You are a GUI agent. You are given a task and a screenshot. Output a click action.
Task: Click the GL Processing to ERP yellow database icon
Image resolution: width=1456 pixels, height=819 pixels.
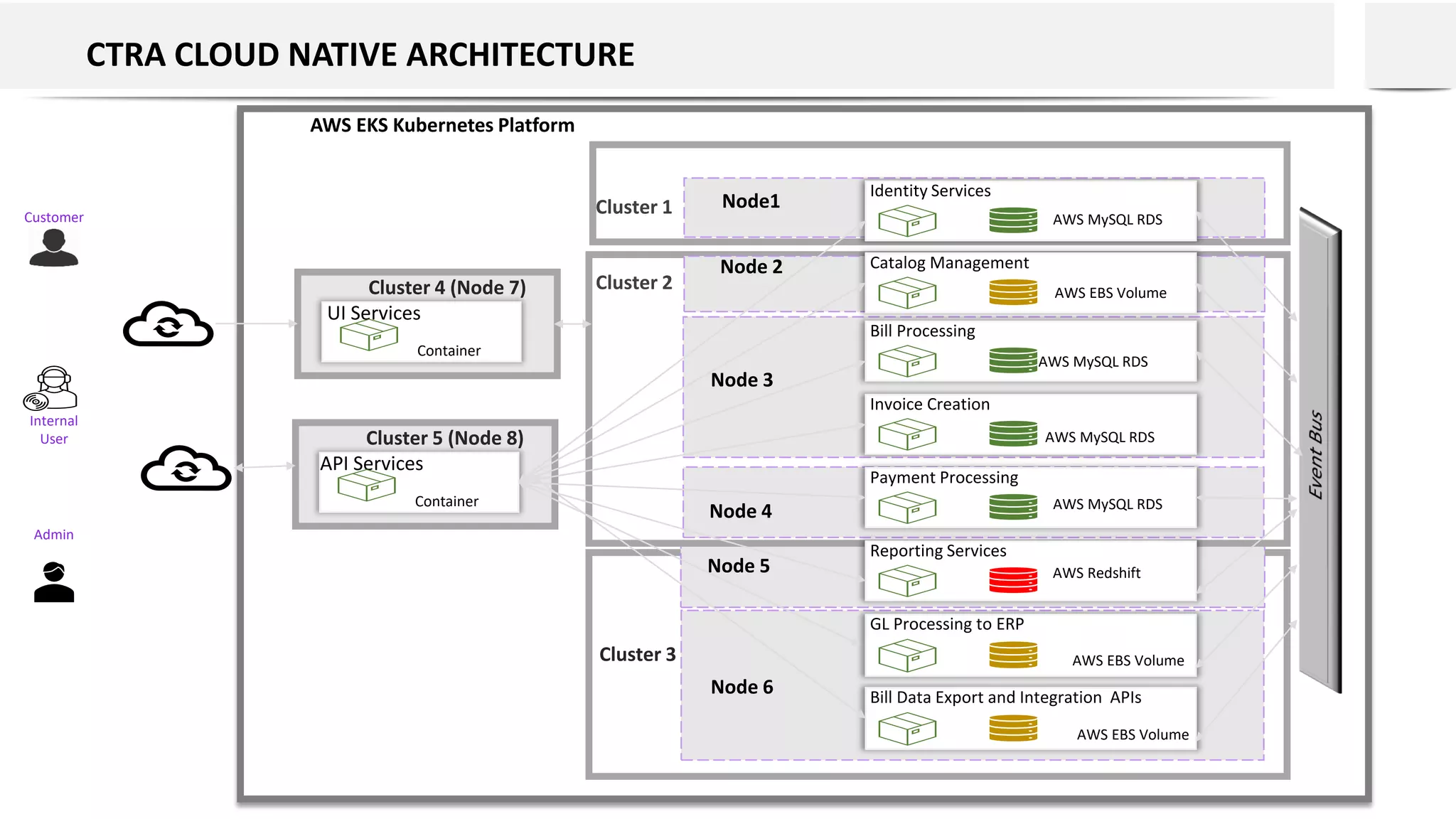1013,655
